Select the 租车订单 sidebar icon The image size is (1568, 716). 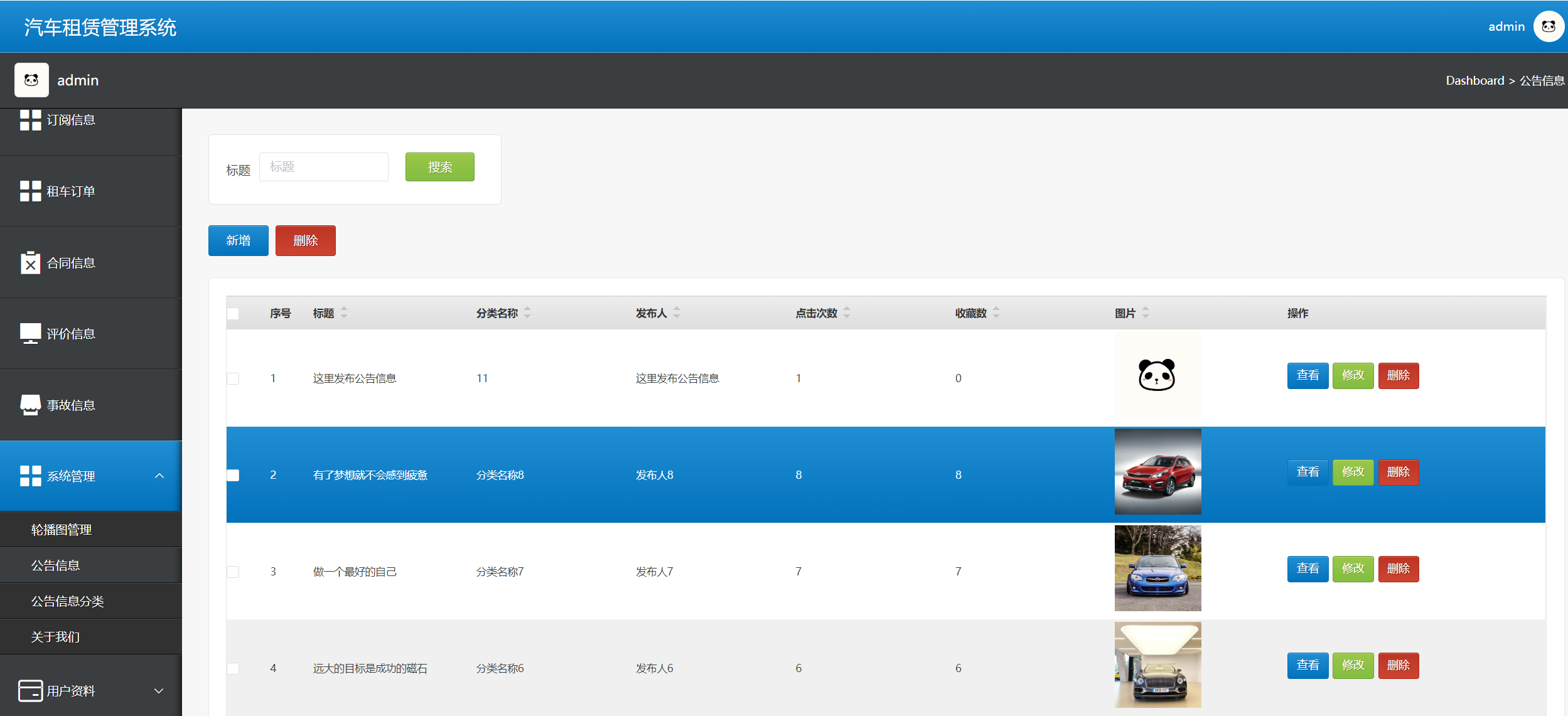coord(31,191)
